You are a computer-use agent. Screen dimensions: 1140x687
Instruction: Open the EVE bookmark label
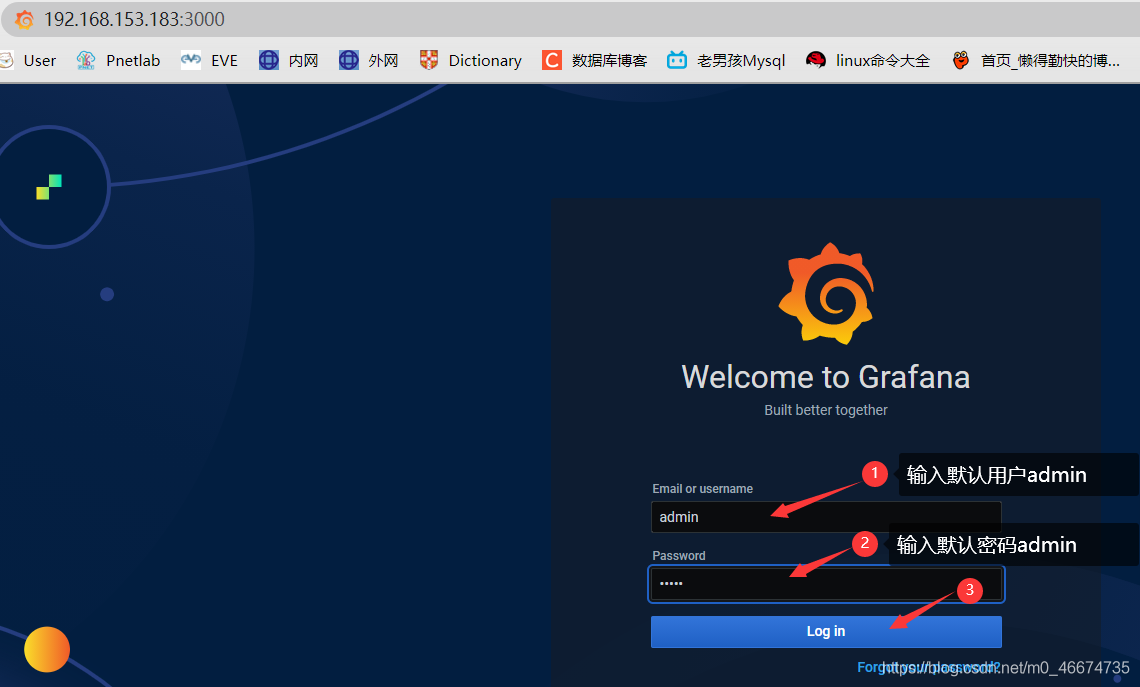(x=225, y=60)
